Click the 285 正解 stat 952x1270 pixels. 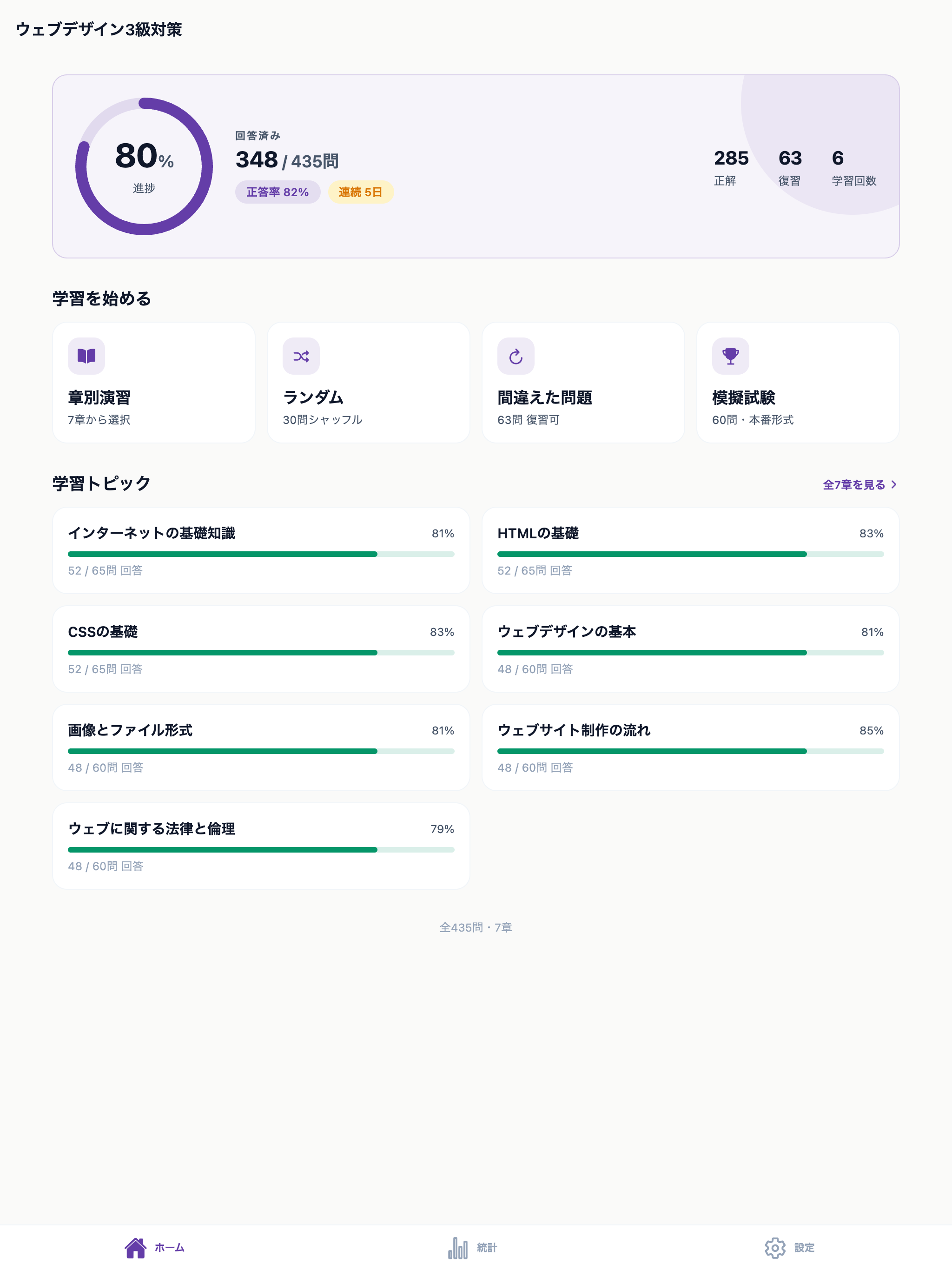[x=731, y=167]
